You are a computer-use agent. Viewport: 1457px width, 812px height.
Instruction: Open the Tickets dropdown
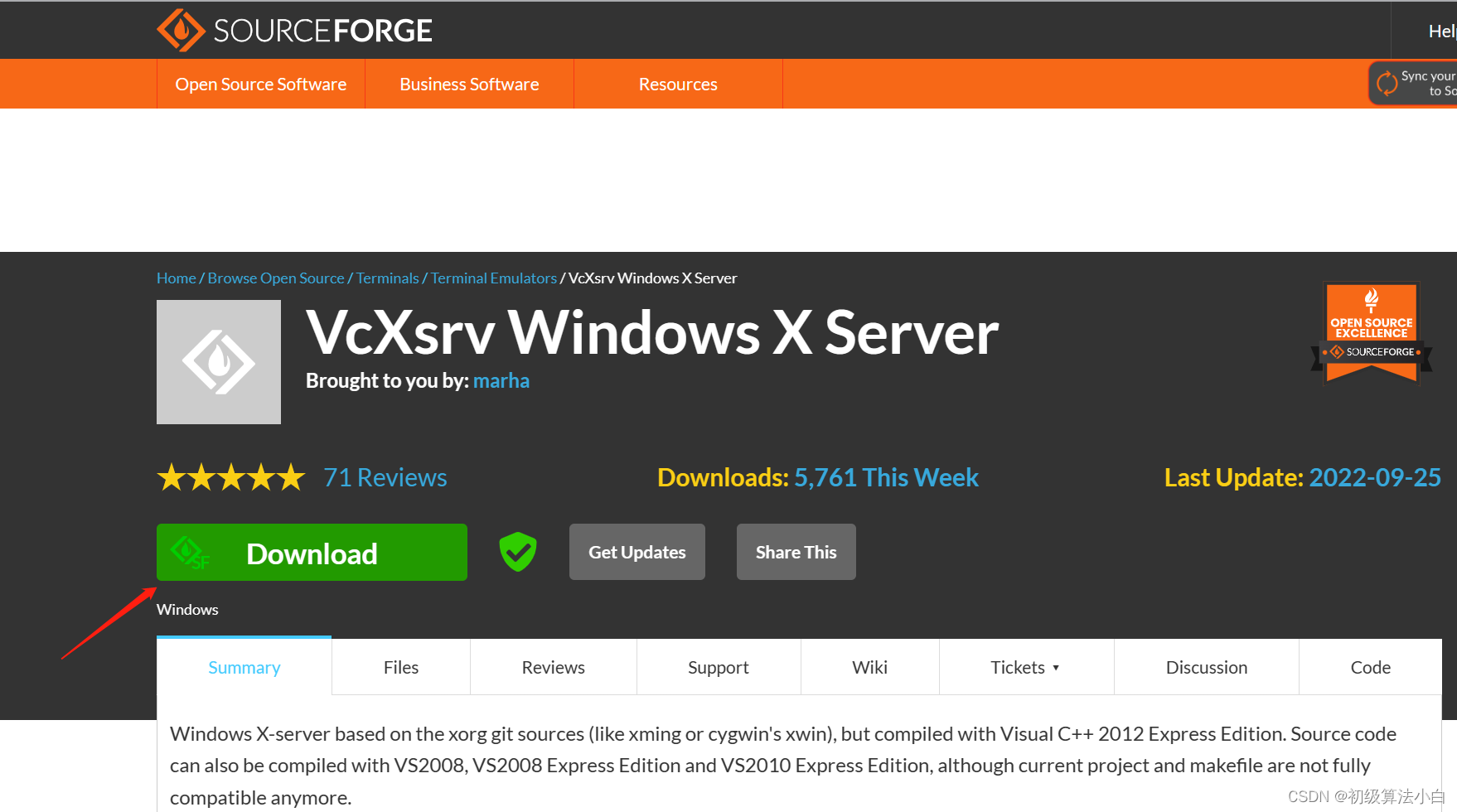click(x=1025, y=666)
